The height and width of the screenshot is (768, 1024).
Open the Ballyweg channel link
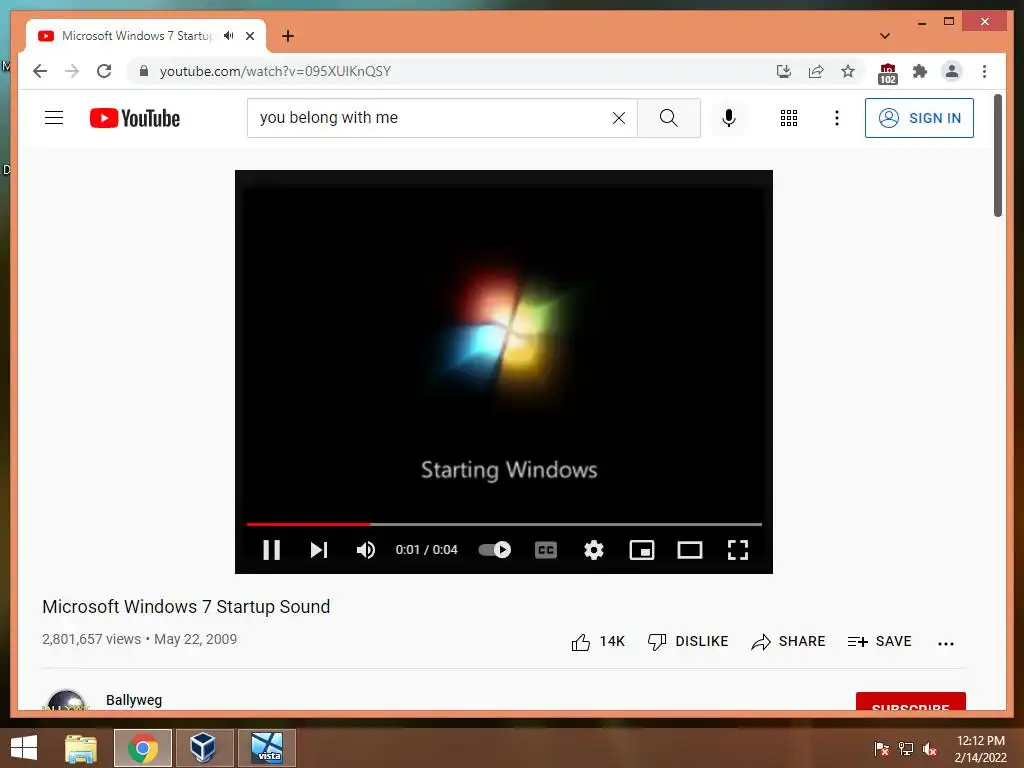click(134, 700)
